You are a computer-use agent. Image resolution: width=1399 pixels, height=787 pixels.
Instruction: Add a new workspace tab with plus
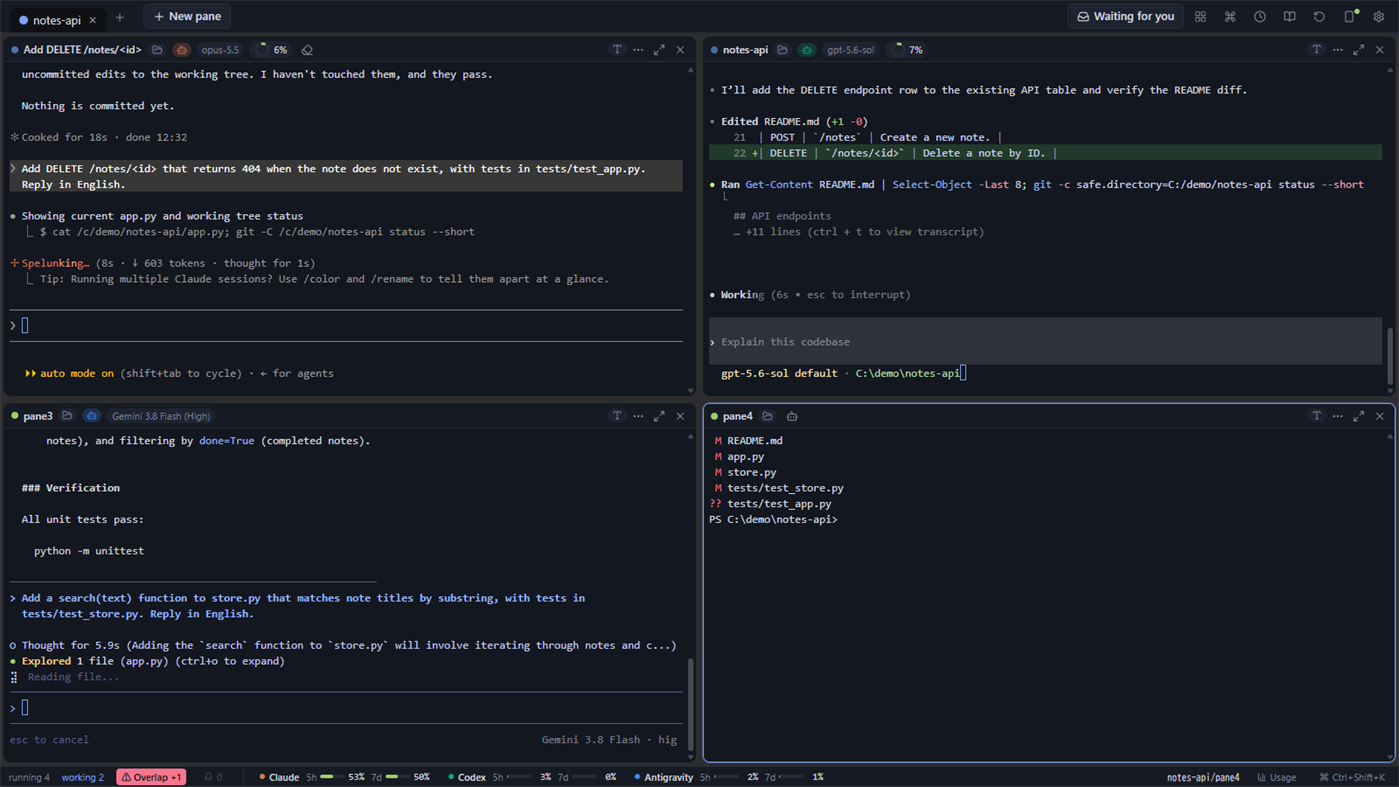pyautogui.click(x=119, y=17)
